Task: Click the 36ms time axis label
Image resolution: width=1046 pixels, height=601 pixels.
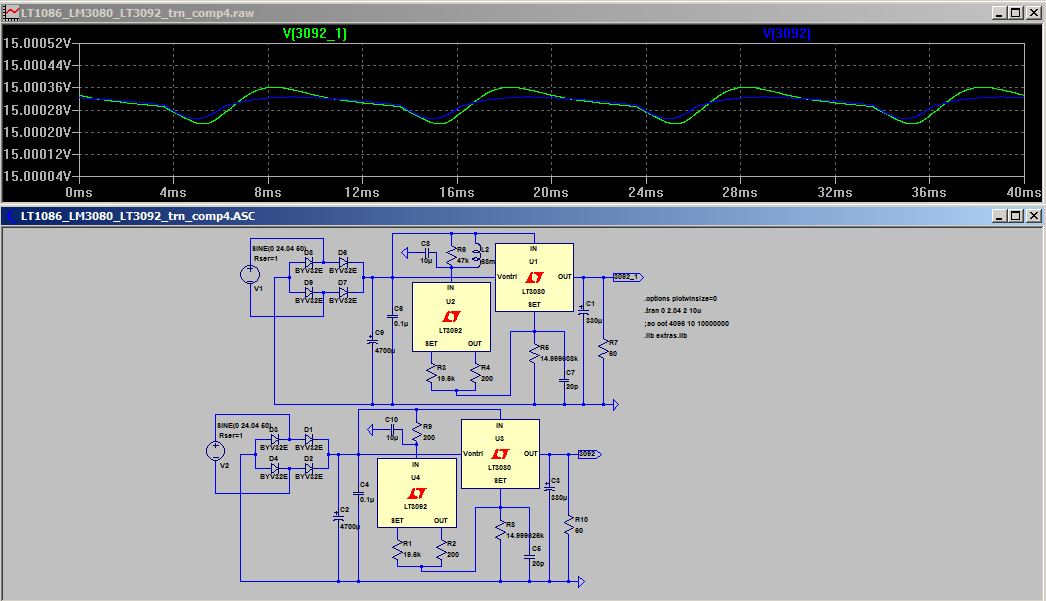Action: (929, 193)
